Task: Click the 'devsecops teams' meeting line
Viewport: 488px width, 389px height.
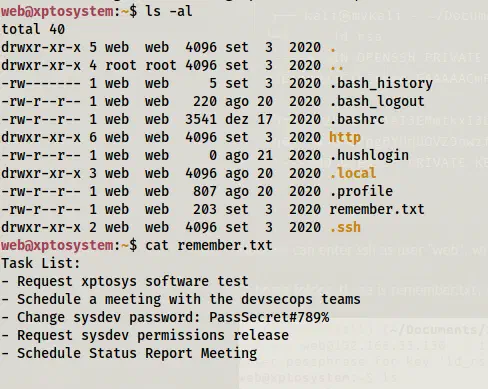Action: point(181,299)
